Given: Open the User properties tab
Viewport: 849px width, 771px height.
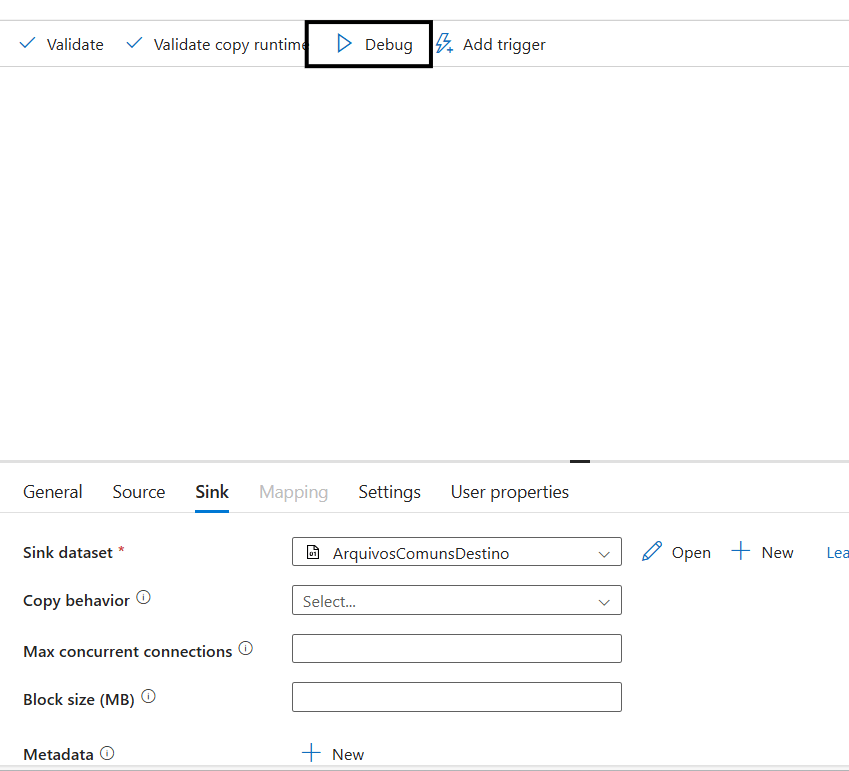Looking at the screenshot, I should point(509,492).
